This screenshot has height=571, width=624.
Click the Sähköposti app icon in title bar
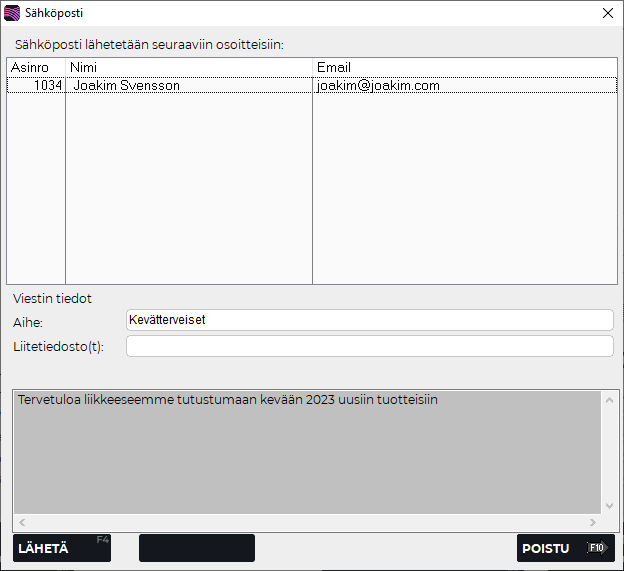12,13
